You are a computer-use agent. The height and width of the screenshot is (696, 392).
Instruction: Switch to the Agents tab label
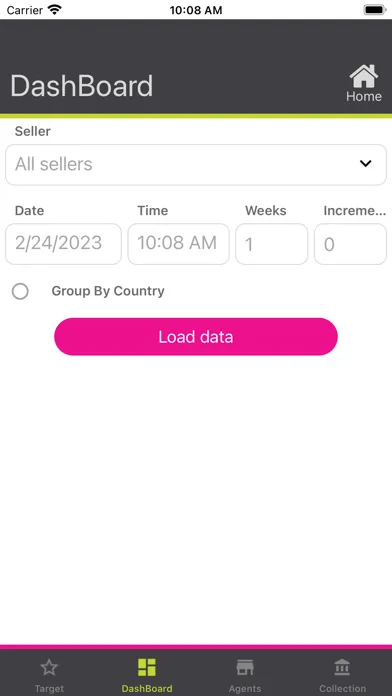coord(245,688)
